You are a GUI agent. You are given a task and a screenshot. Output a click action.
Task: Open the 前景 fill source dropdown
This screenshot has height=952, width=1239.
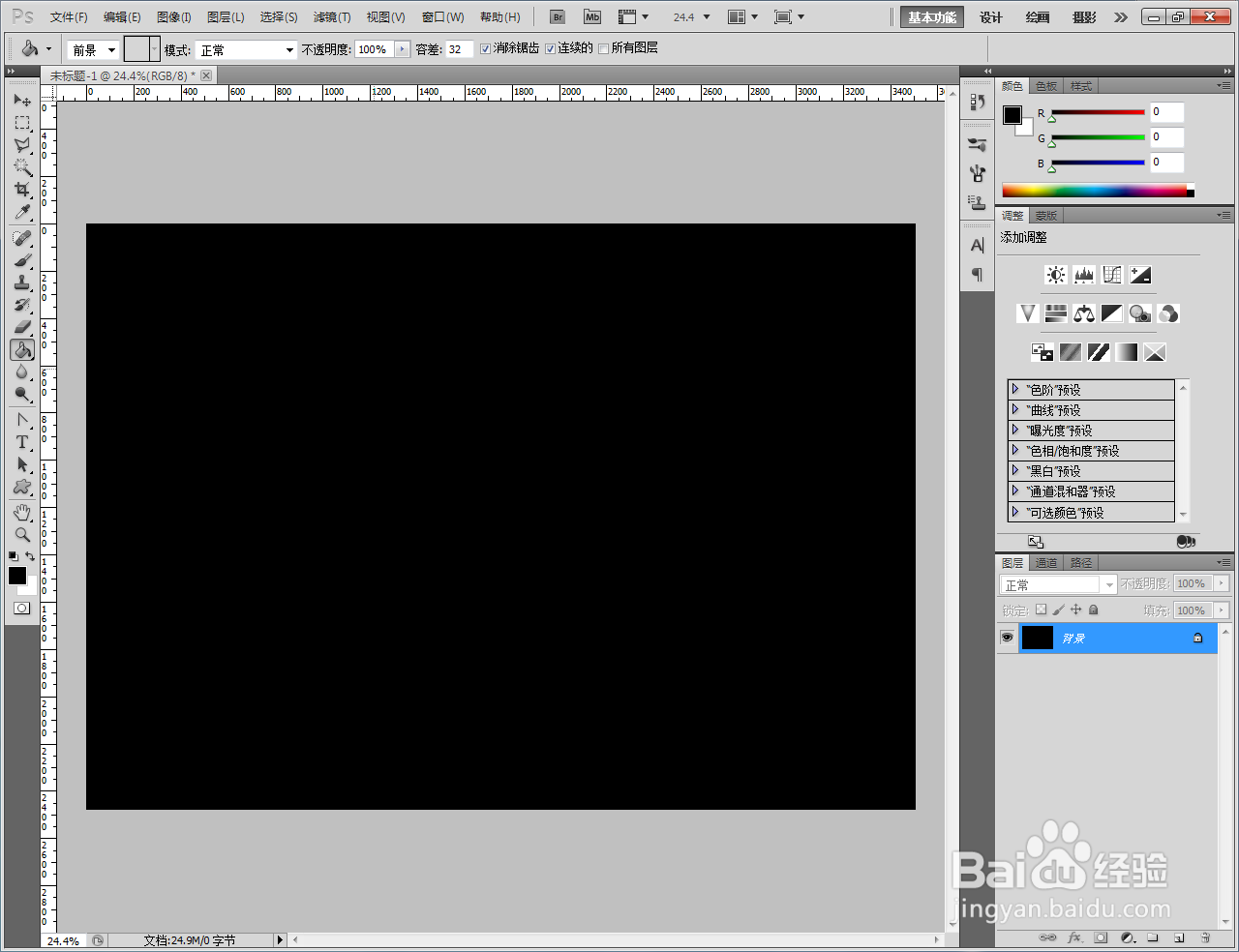[x=93, y=49]
